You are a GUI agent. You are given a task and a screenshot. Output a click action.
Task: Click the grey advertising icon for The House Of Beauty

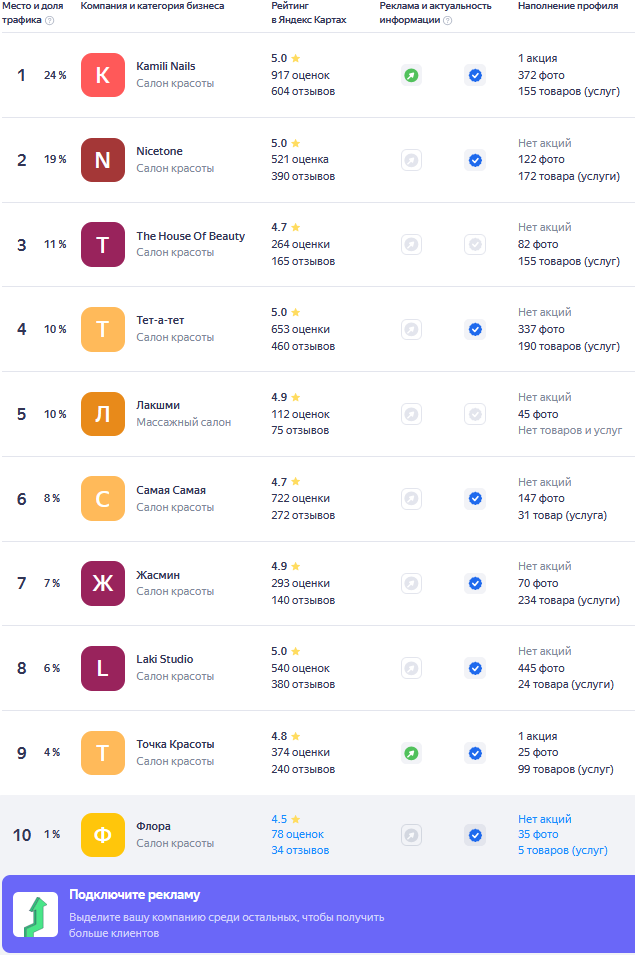[x=412, y=245]
